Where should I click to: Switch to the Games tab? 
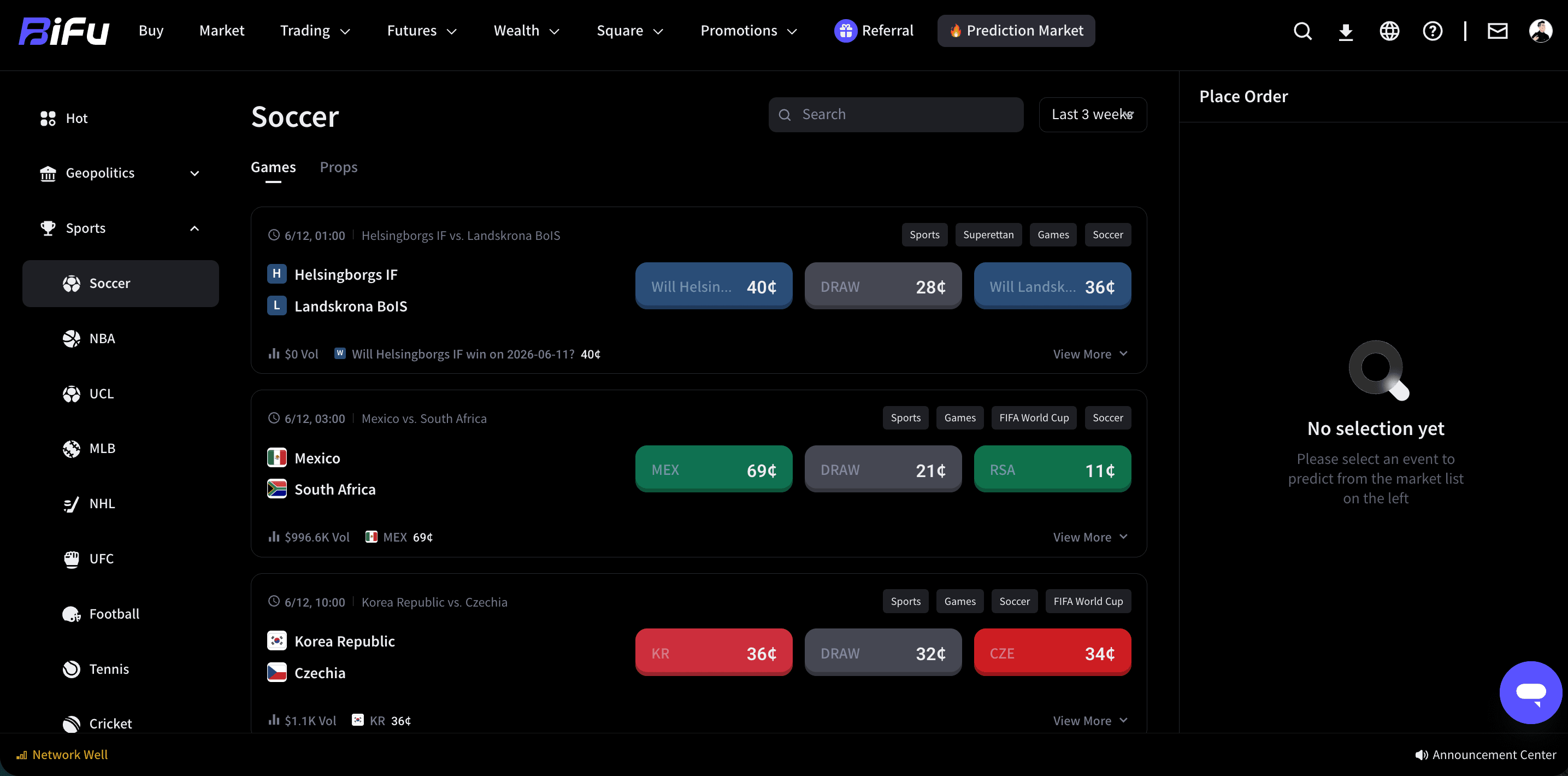click(273, 167)
